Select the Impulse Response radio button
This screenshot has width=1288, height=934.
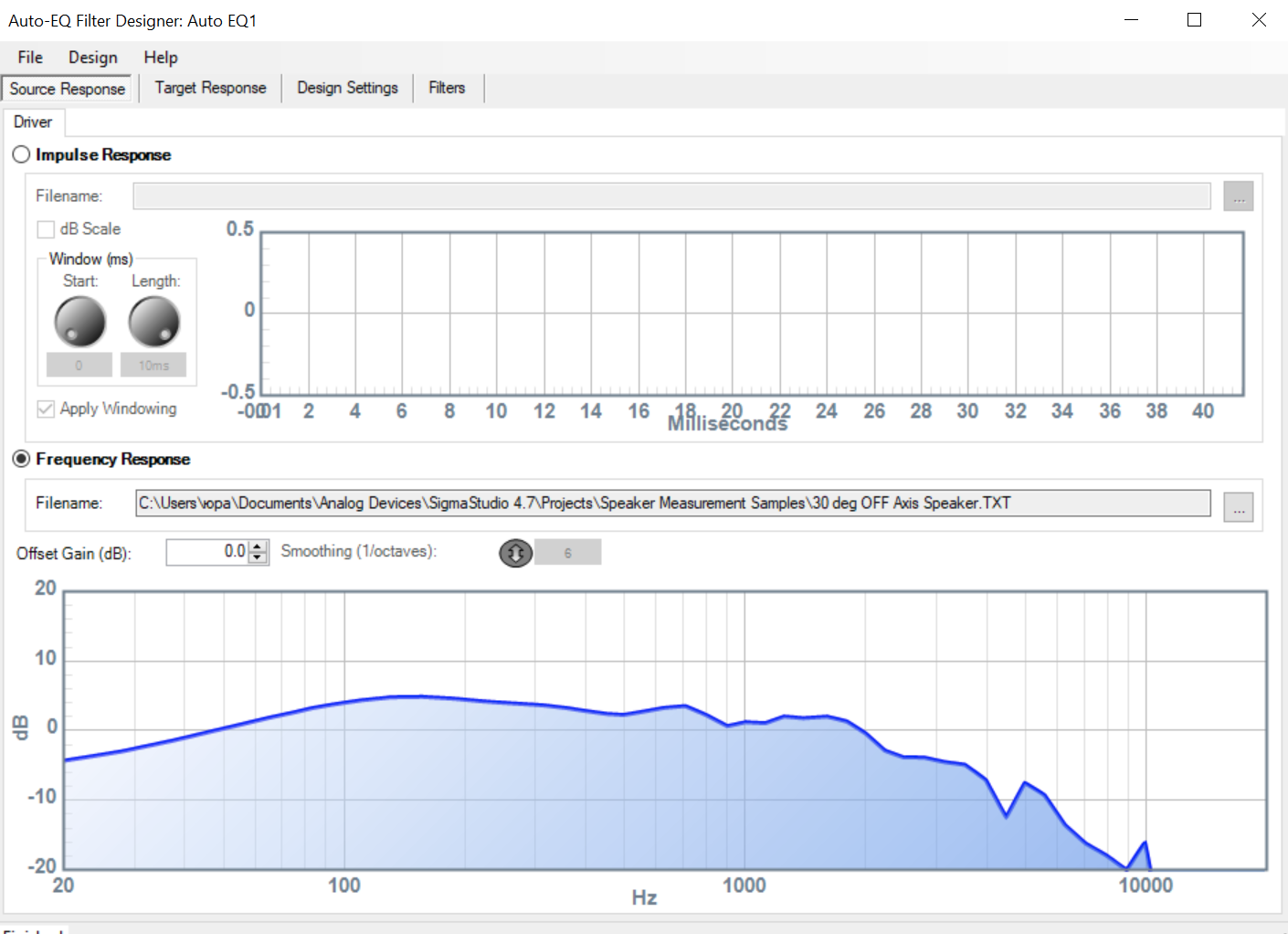21,154
